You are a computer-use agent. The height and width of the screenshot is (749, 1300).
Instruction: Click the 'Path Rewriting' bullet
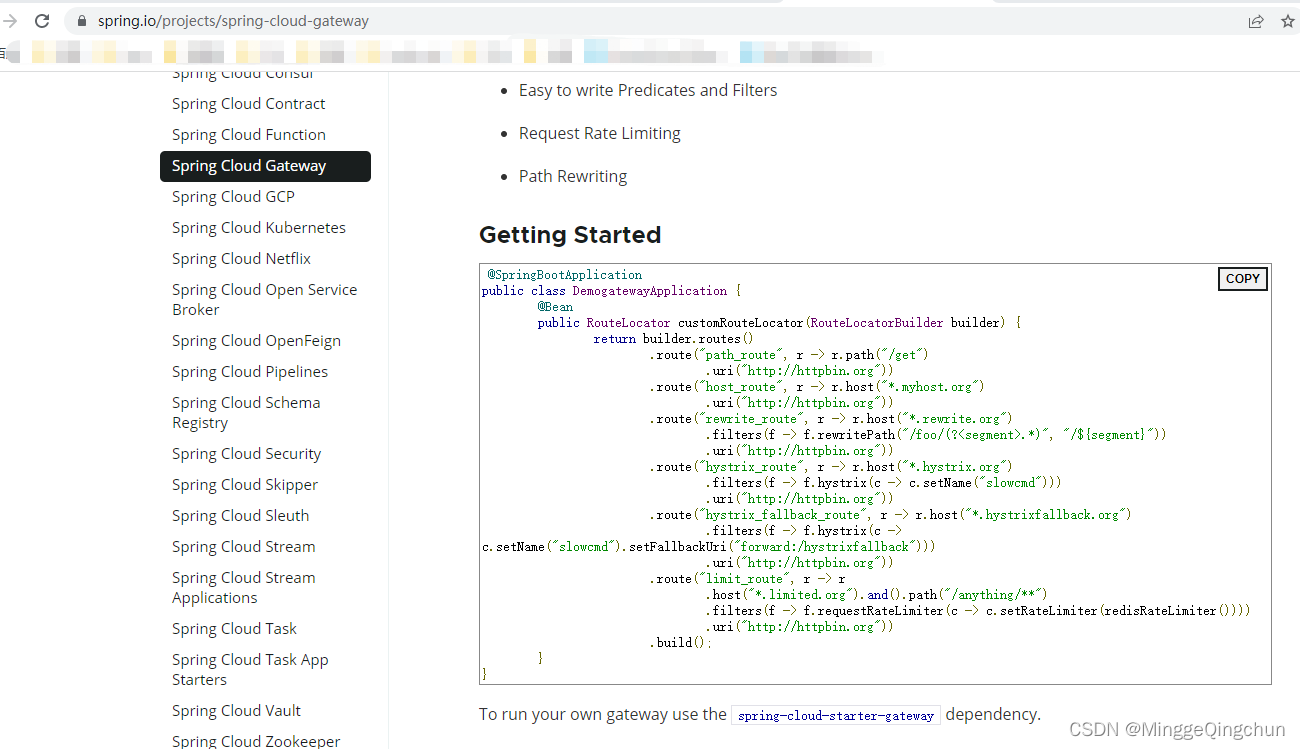(x=573, y=176)
